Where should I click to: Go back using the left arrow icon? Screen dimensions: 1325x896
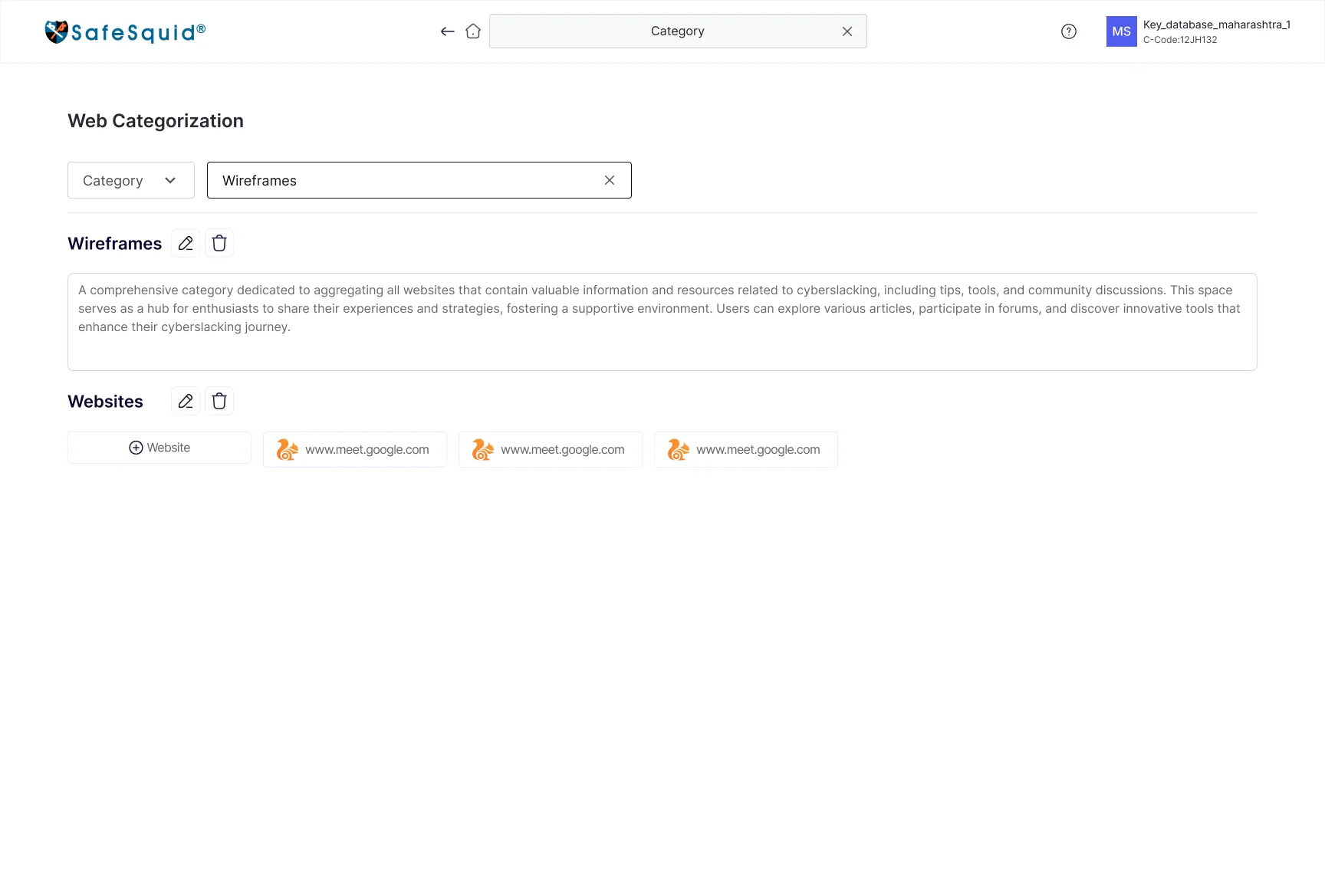448,31
